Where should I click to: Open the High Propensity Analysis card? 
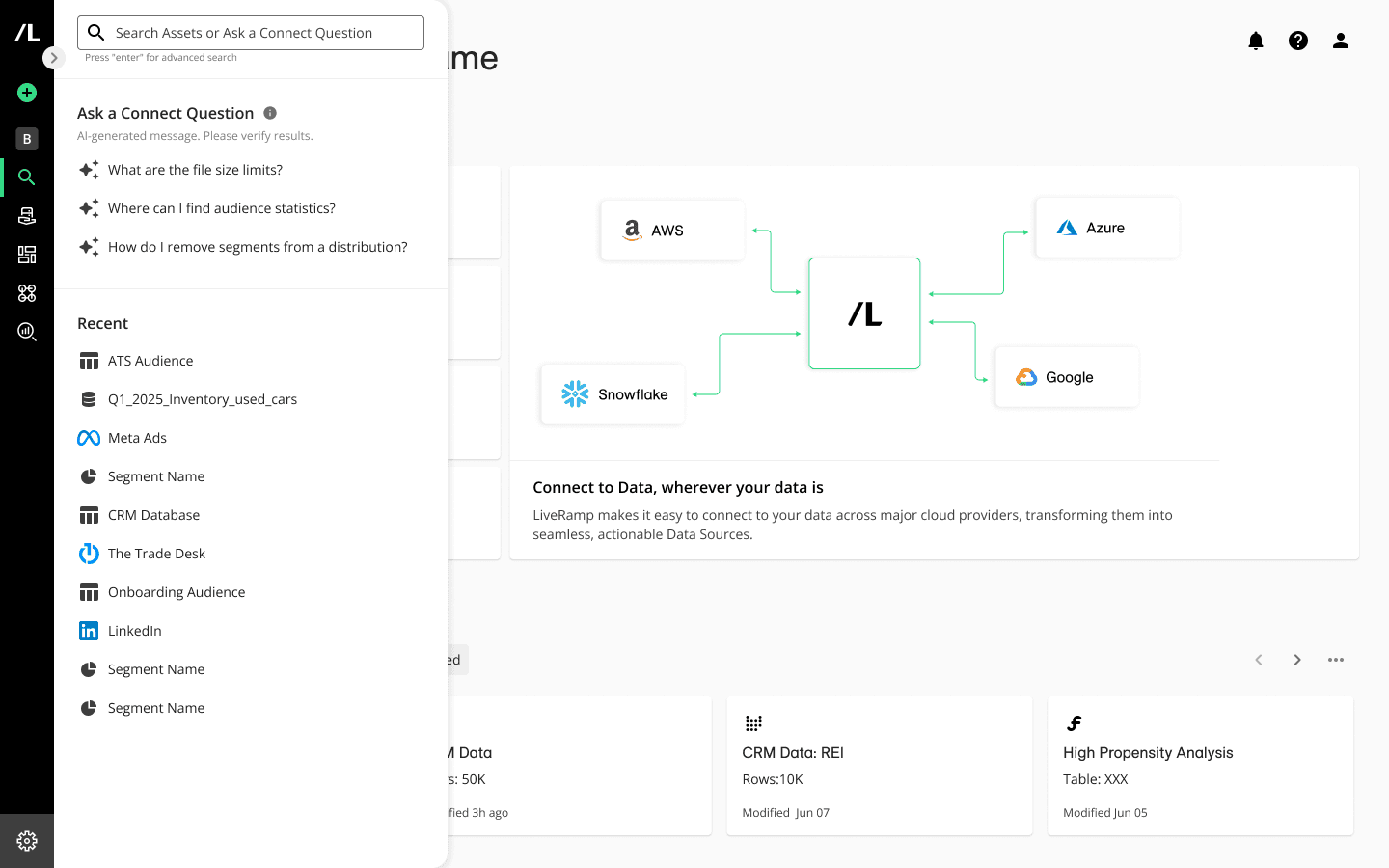(1200, 766)
